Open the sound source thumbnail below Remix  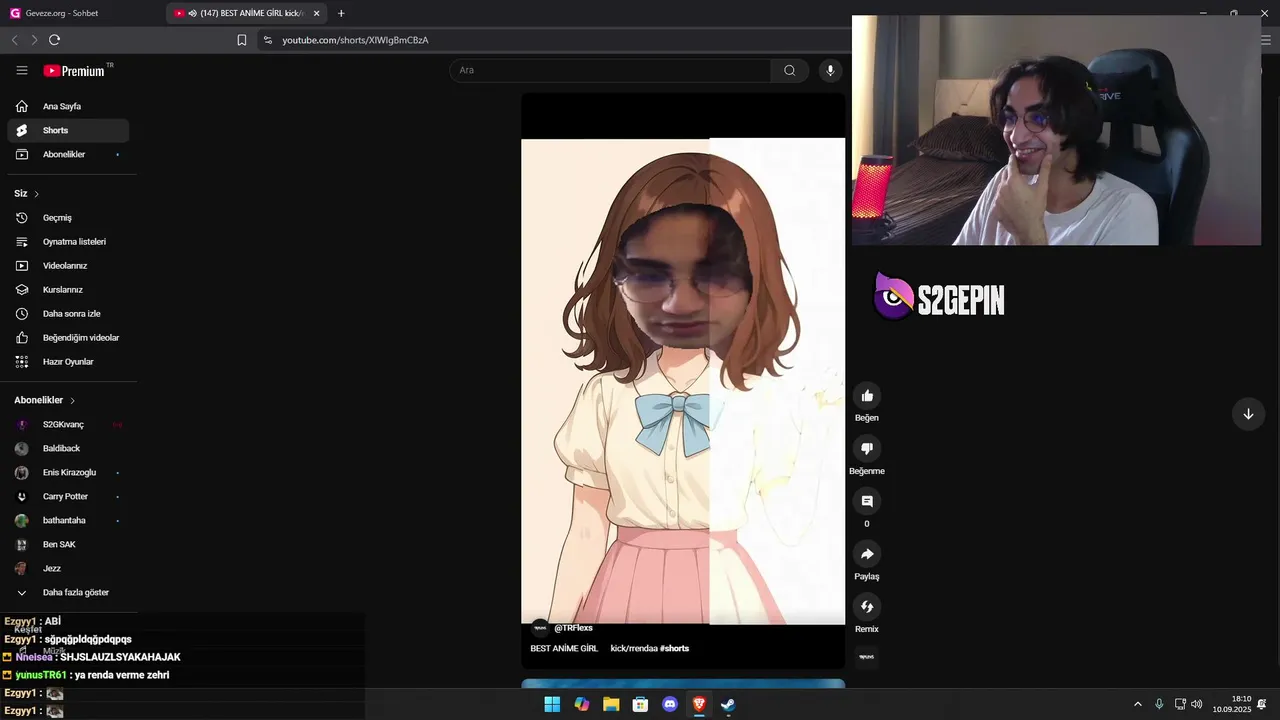867,657
